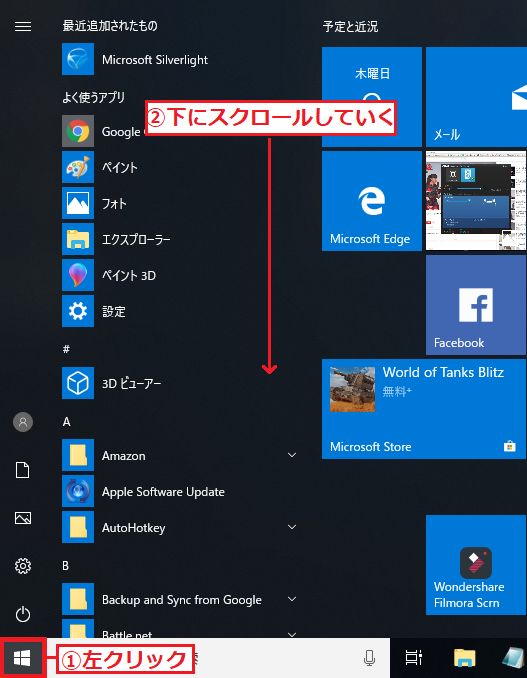Open the フォト app icon
The height and width of the screenshot is (678, 527).
pyautogui.click(x=78, y=203)
